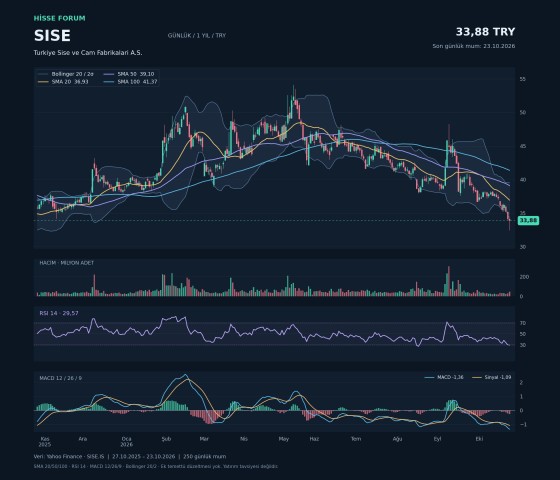Click the Eki month label
Viewport: 560px width, 480px height.
[479, 439]
